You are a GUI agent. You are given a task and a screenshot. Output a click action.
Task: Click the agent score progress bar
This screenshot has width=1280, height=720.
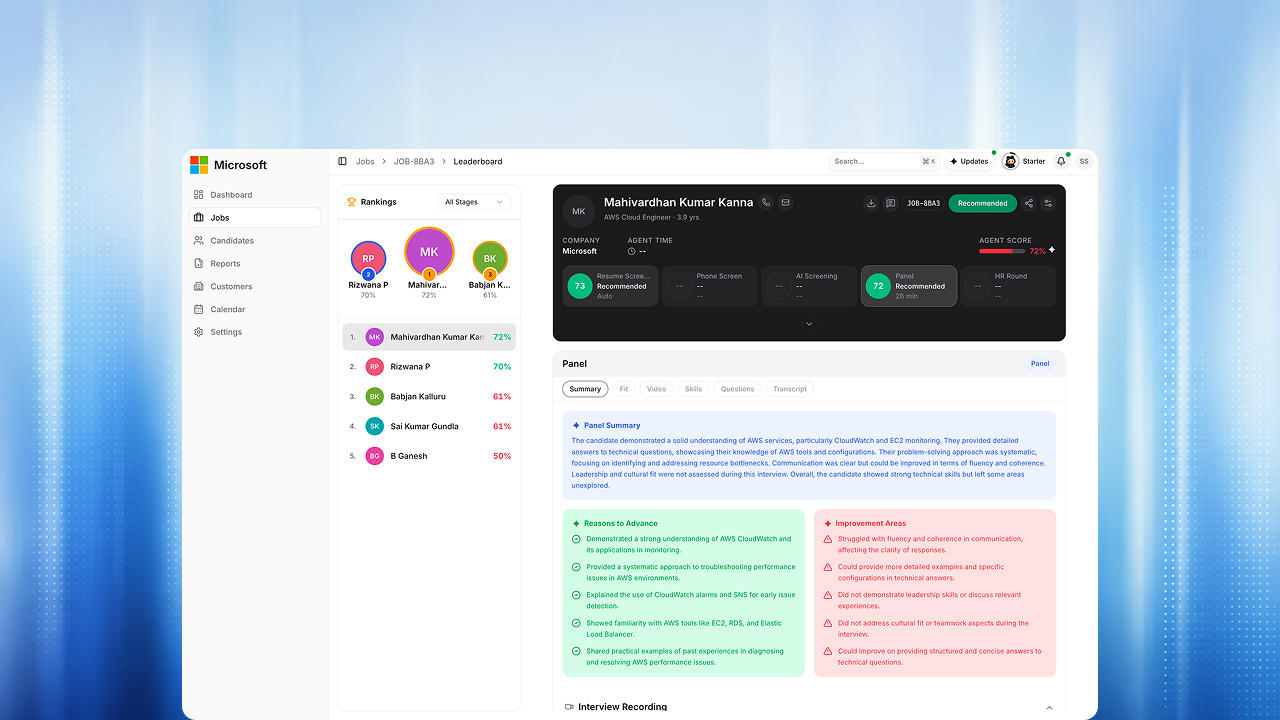(x=1003, y=251)
